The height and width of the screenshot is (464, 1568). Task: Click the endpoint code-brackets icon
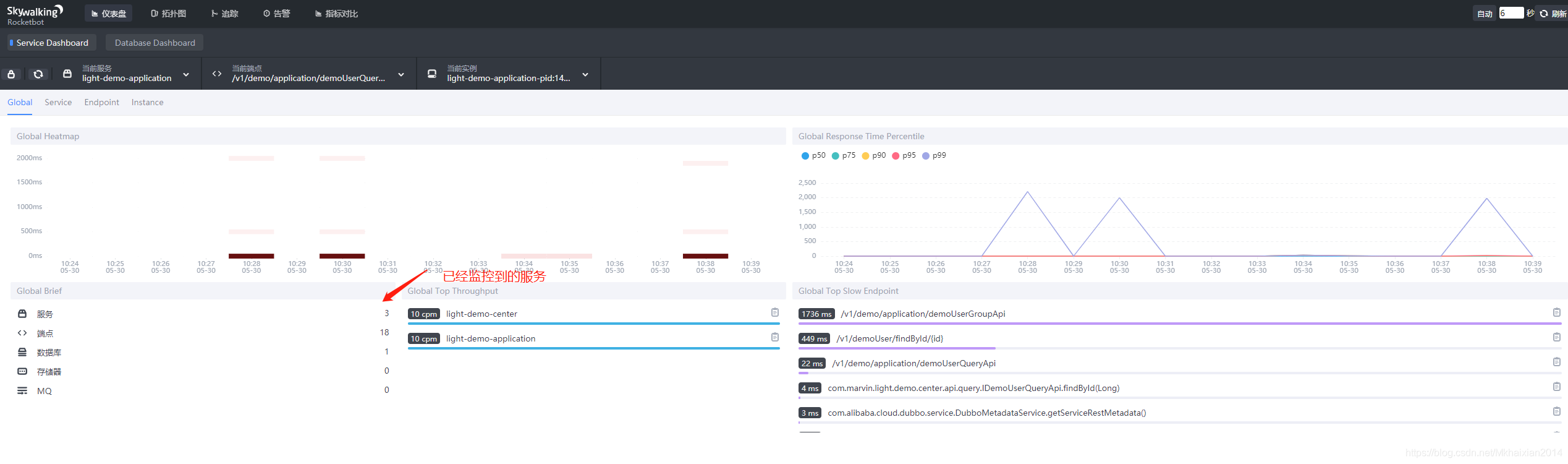217,74
